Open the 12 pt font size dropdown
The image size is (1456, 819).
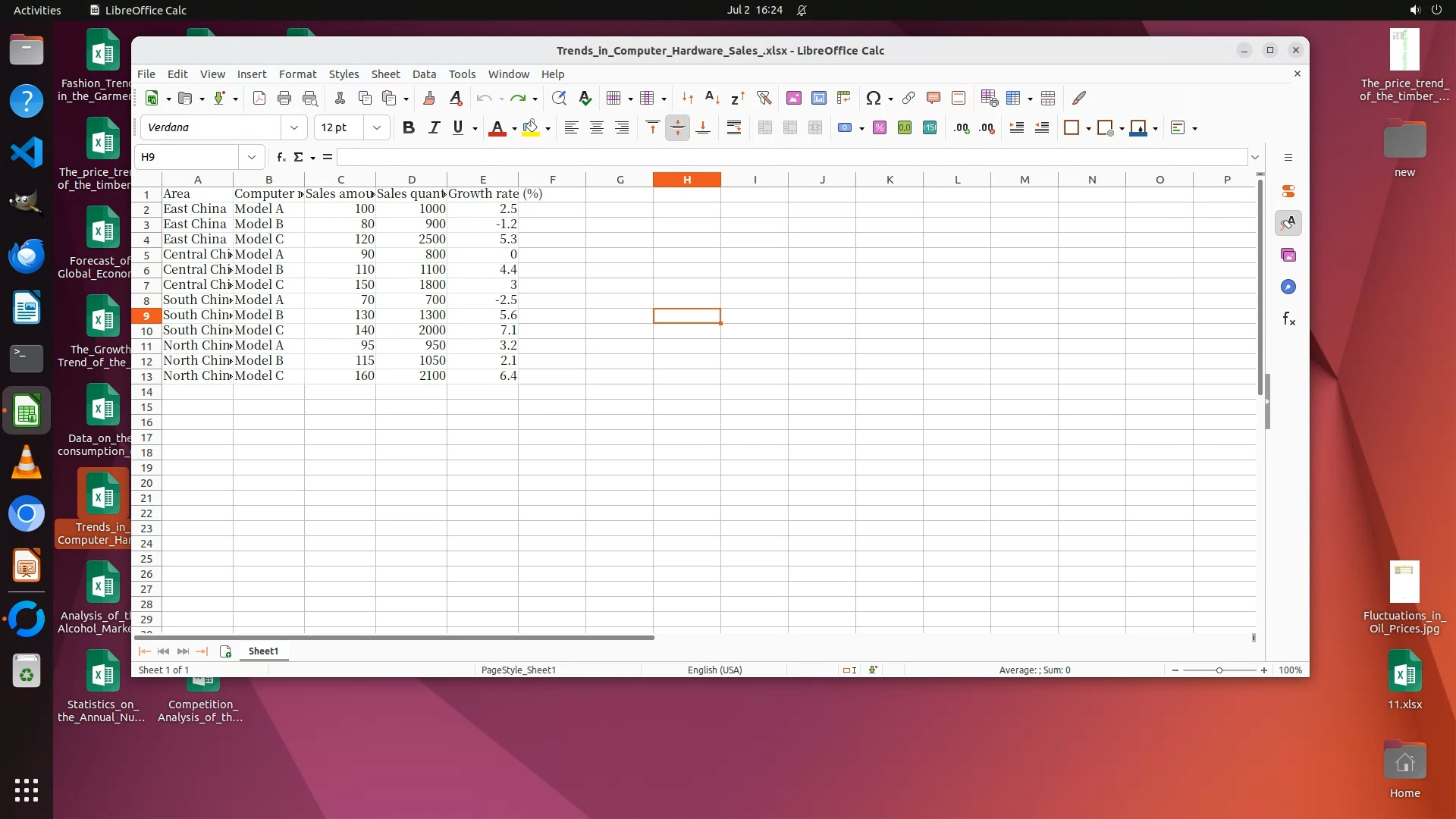(377, 127)
